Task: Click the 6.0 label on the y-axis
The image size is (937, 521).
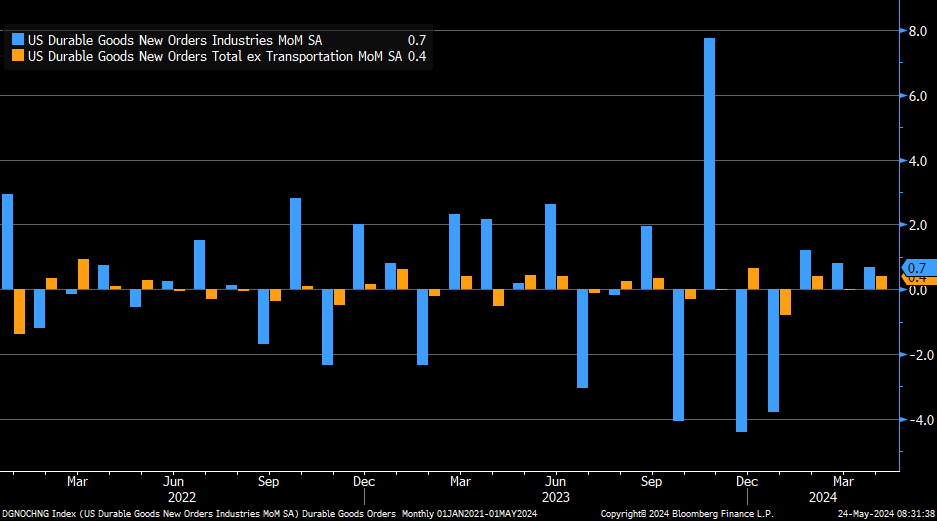Action: click(918, 97)
